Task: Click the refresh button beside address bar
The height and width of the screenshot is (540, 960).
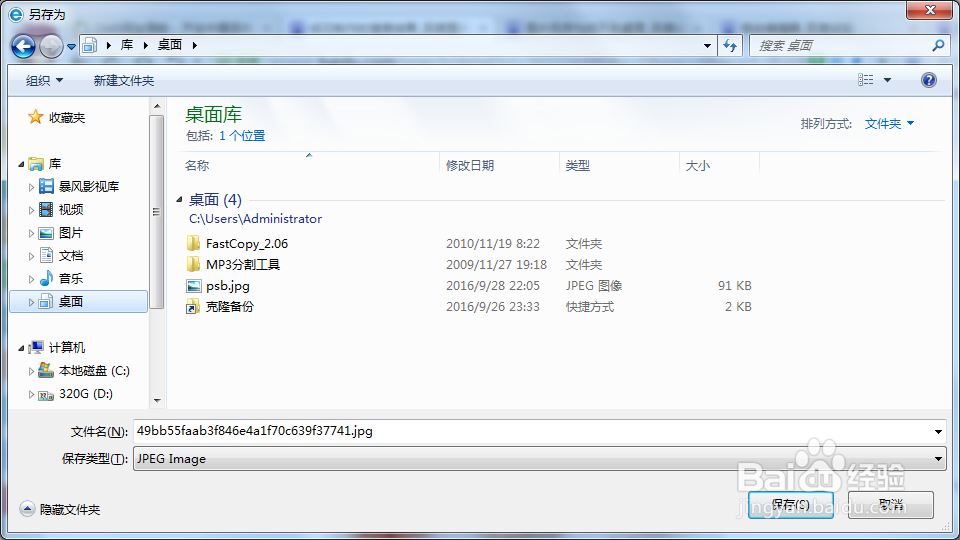Action: (730, 45)
